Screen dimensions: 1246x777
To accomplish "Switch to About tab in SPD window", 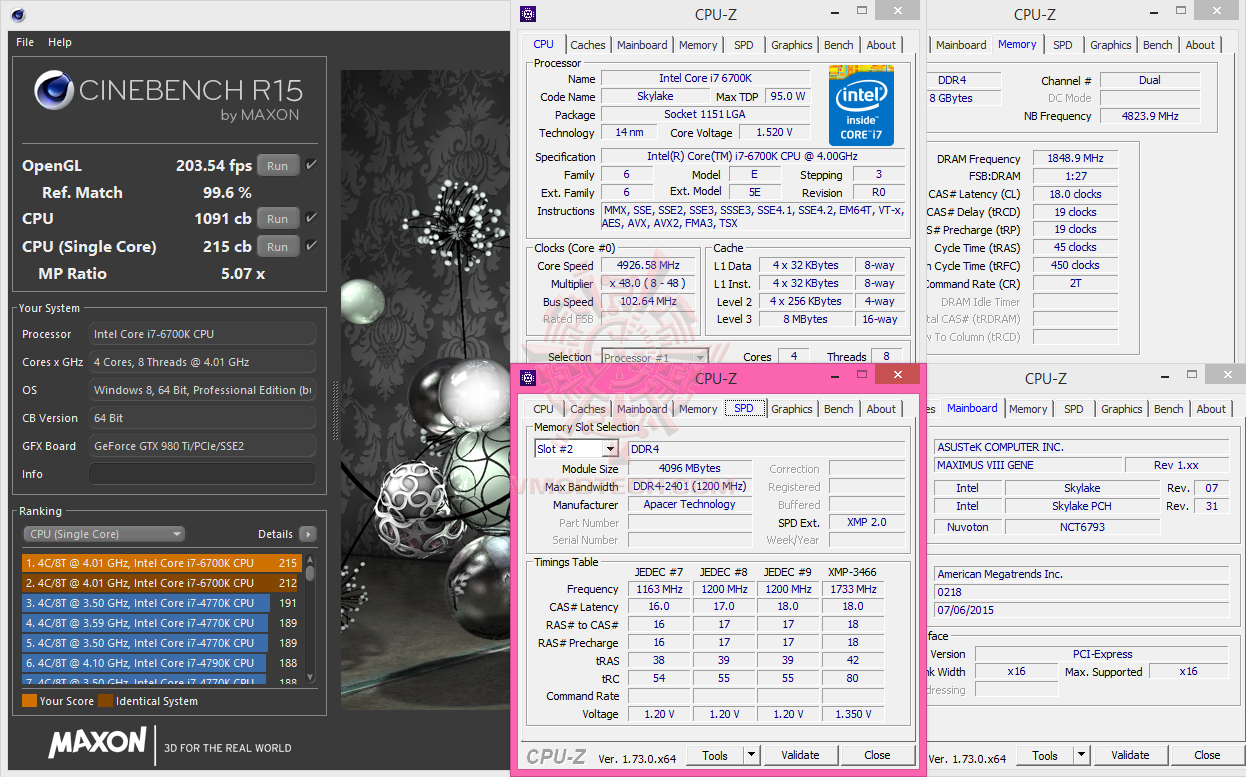I will [x=881, y=409].
